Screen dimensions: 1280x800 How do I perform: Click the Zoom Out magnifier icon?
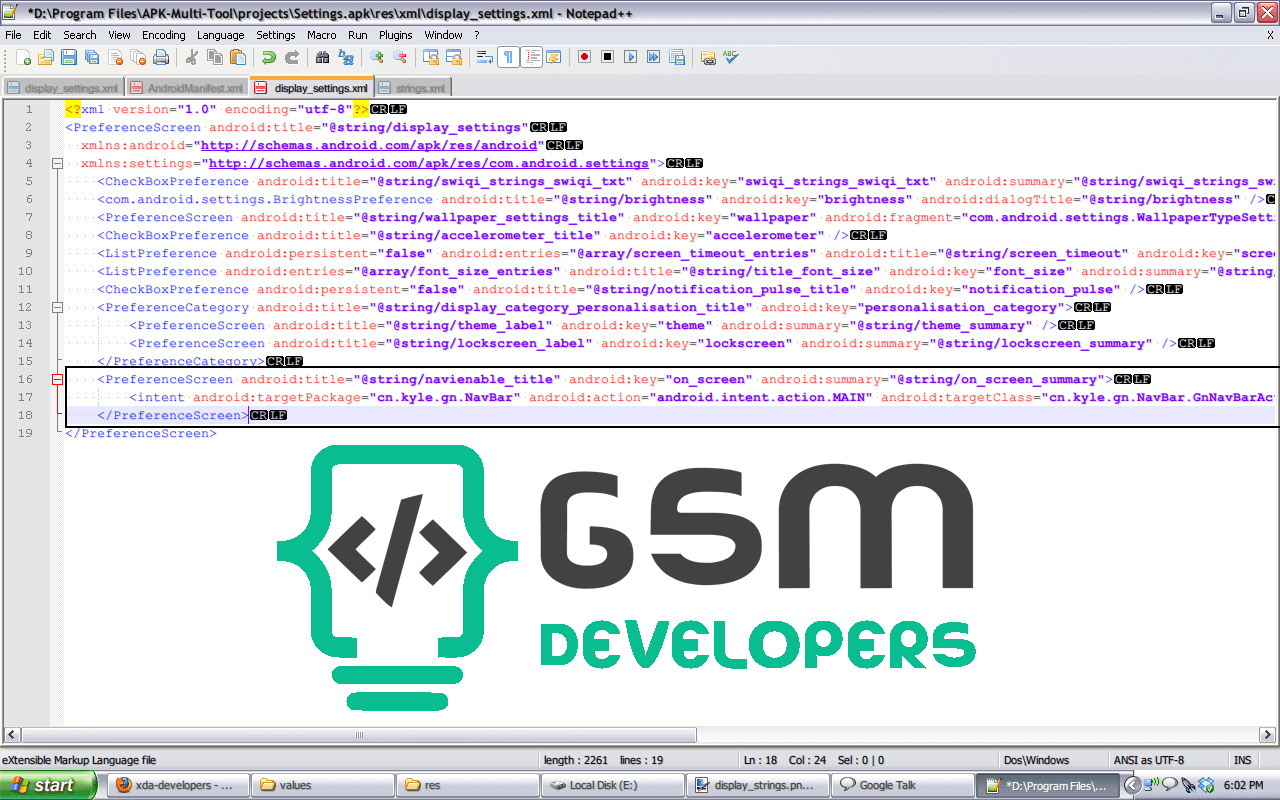pos(400,57)
